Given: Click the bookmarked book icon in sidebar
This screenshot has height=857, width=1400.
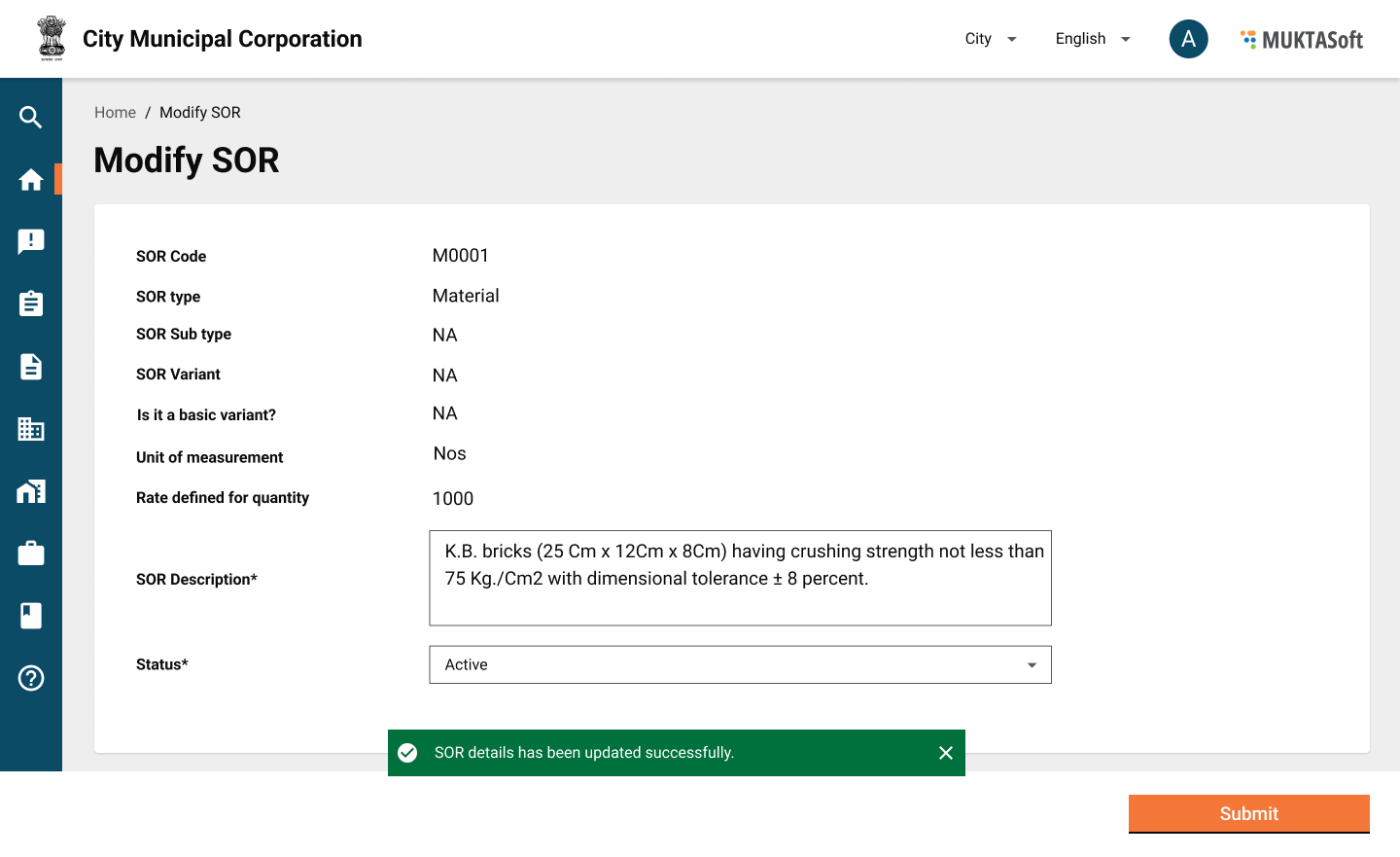Looking at the screenshot, I should pos(31,616).
